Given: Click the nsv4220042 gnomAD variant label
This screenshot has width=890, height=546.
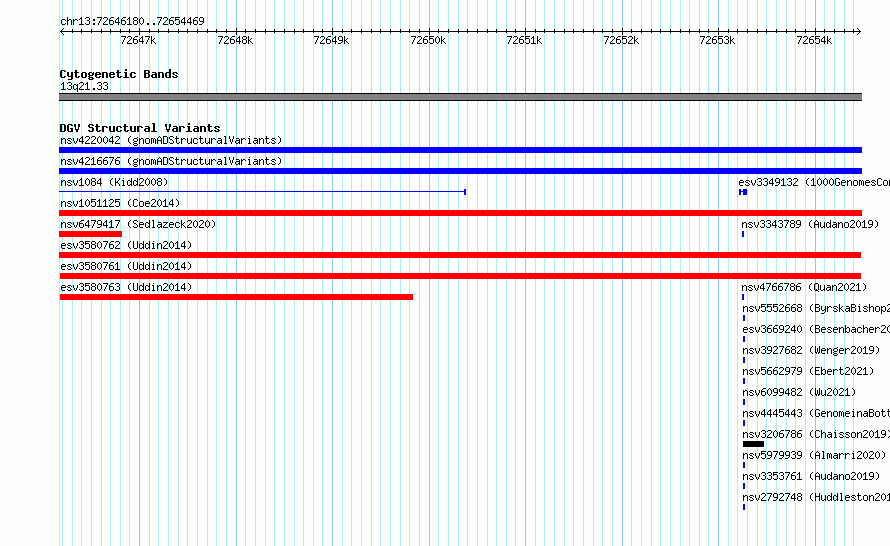Looking at the screenshot, I should coord(171,140).
